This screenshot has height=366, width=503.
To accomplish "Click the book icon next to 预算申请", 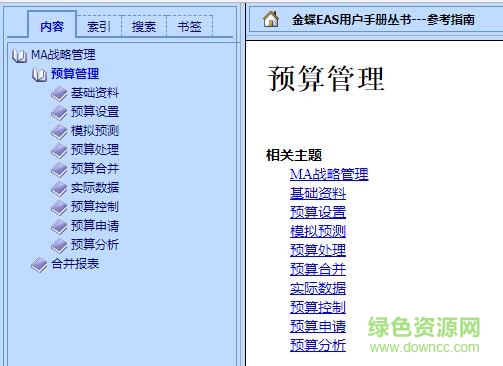I will [59, 227].
